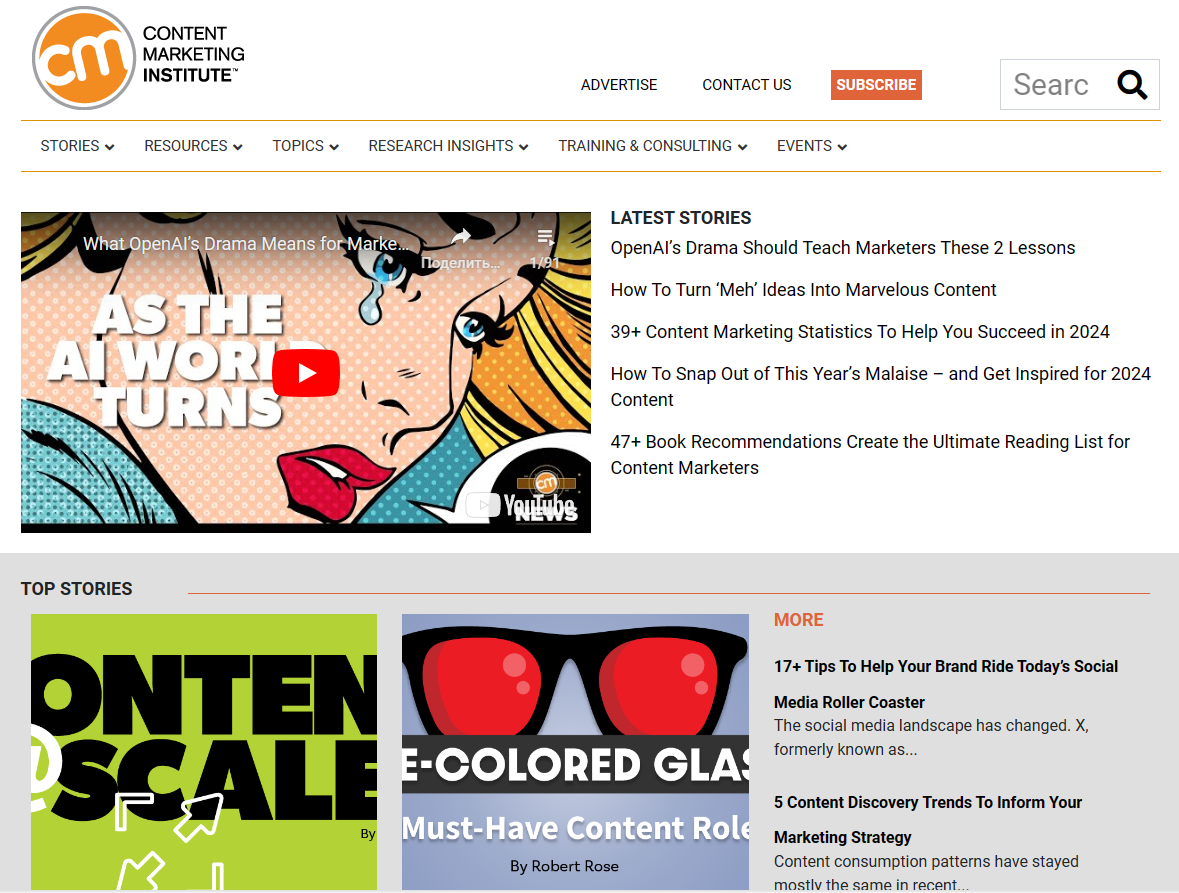Open the video playlist icon

pos(546,238)
